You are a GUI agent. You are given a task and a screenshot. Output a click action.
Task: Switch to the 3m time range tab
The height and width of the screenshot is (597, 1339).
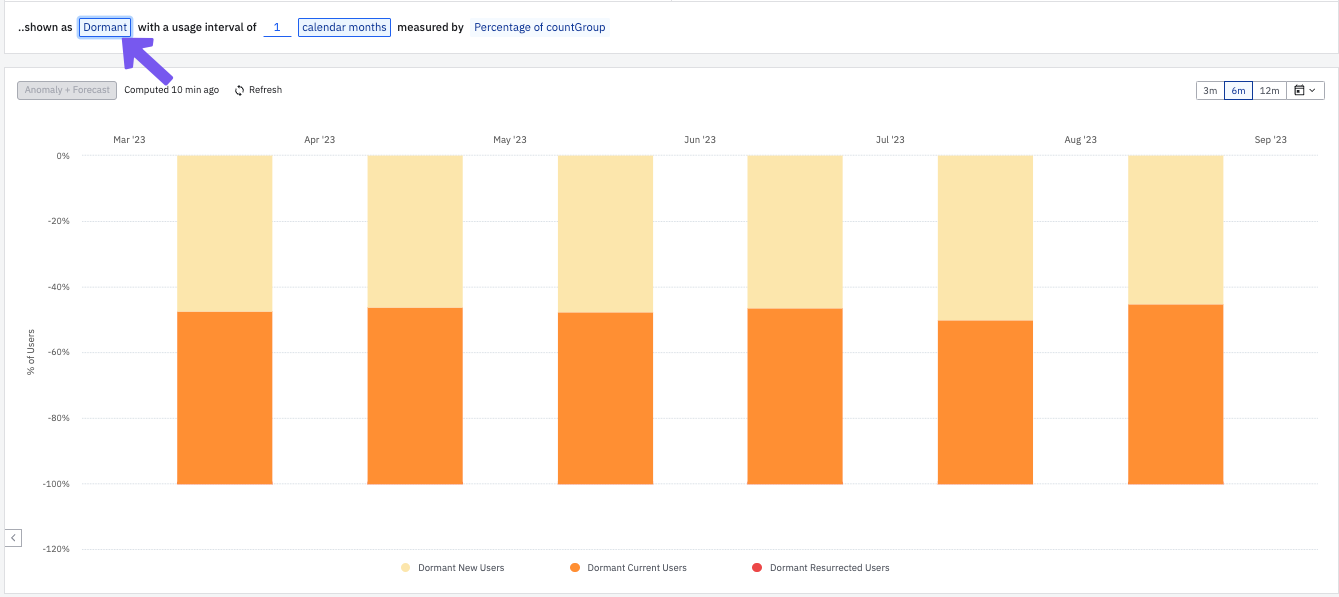point(1210,89)
